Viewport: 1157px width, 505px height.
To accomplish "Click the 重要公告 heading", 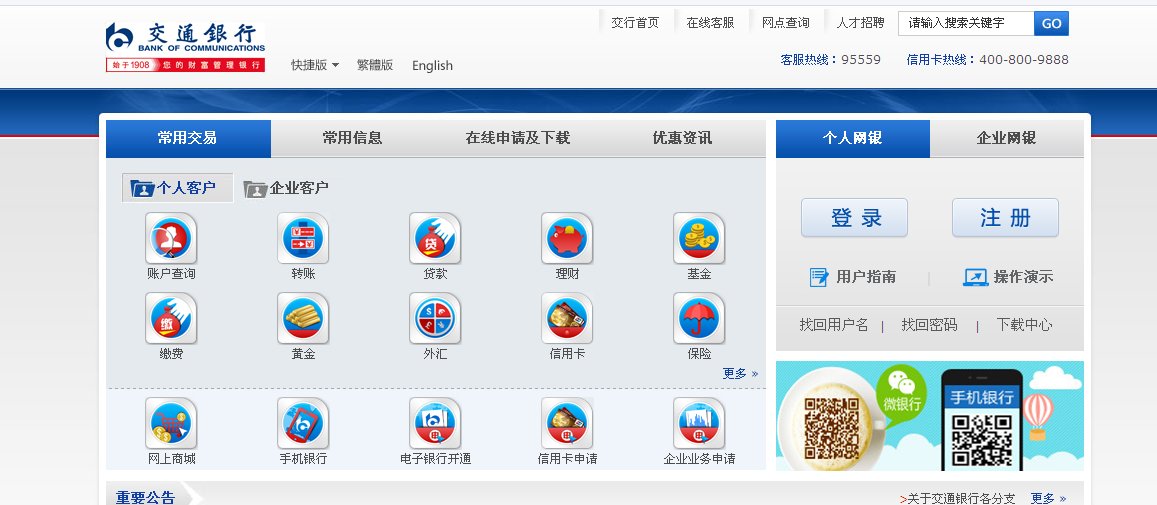I will pos(145,497).
